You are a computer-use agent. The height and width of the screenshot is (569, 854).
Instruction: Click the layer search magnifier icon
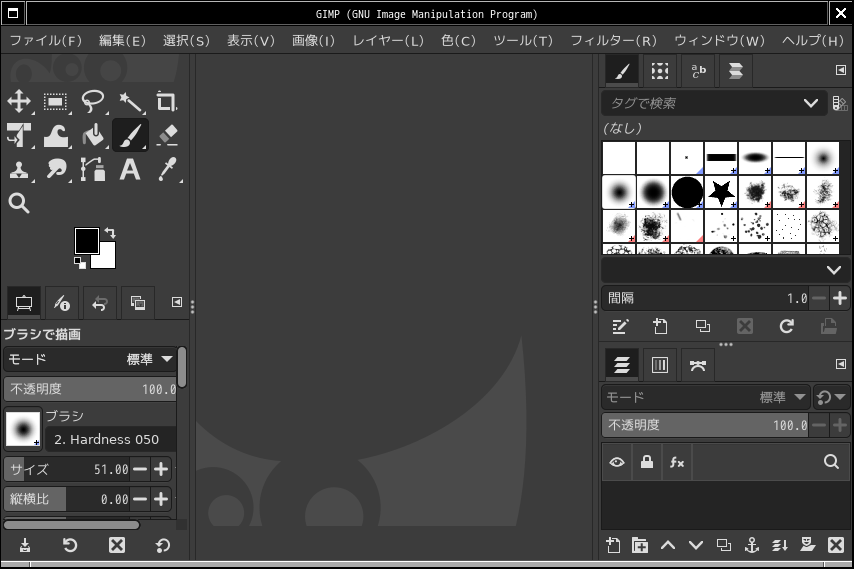[831, 462]
